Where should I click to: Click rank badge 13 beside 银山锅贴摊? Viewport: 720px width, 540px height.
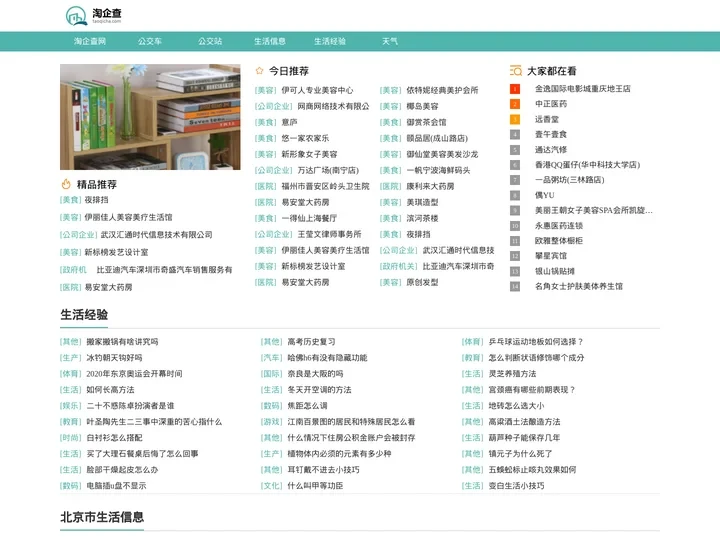click(x=515, y=271)
